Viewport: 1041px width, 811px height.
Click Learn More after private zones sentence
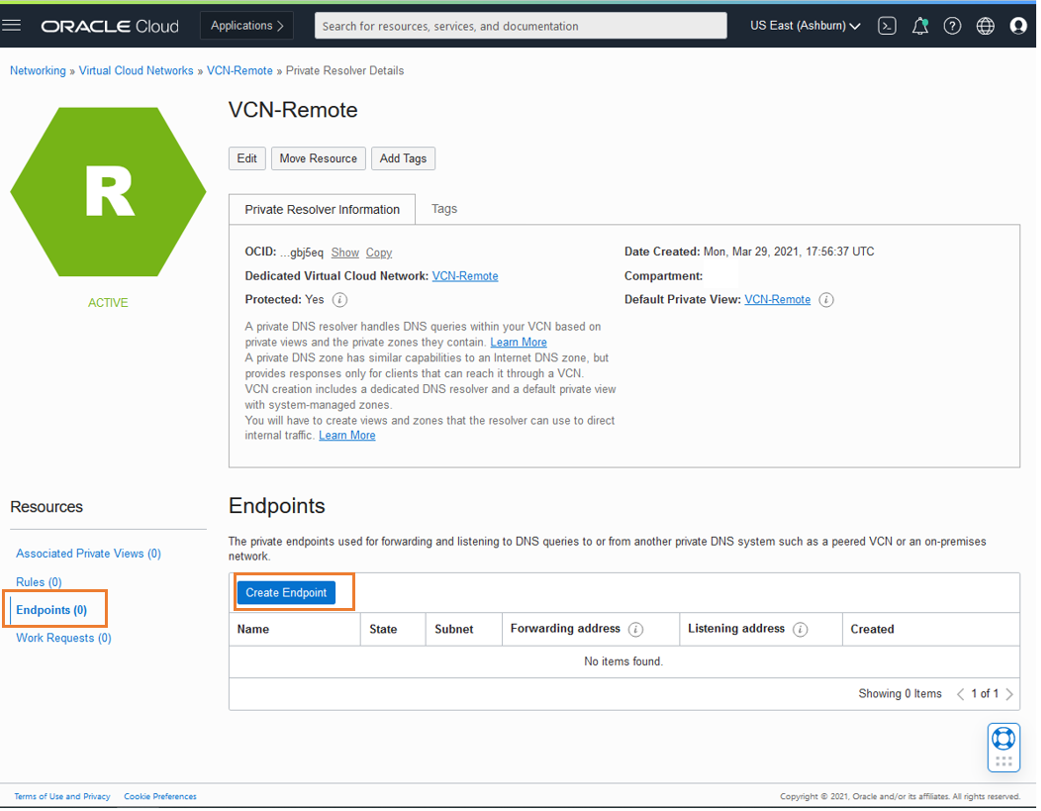tap(519, 342)
